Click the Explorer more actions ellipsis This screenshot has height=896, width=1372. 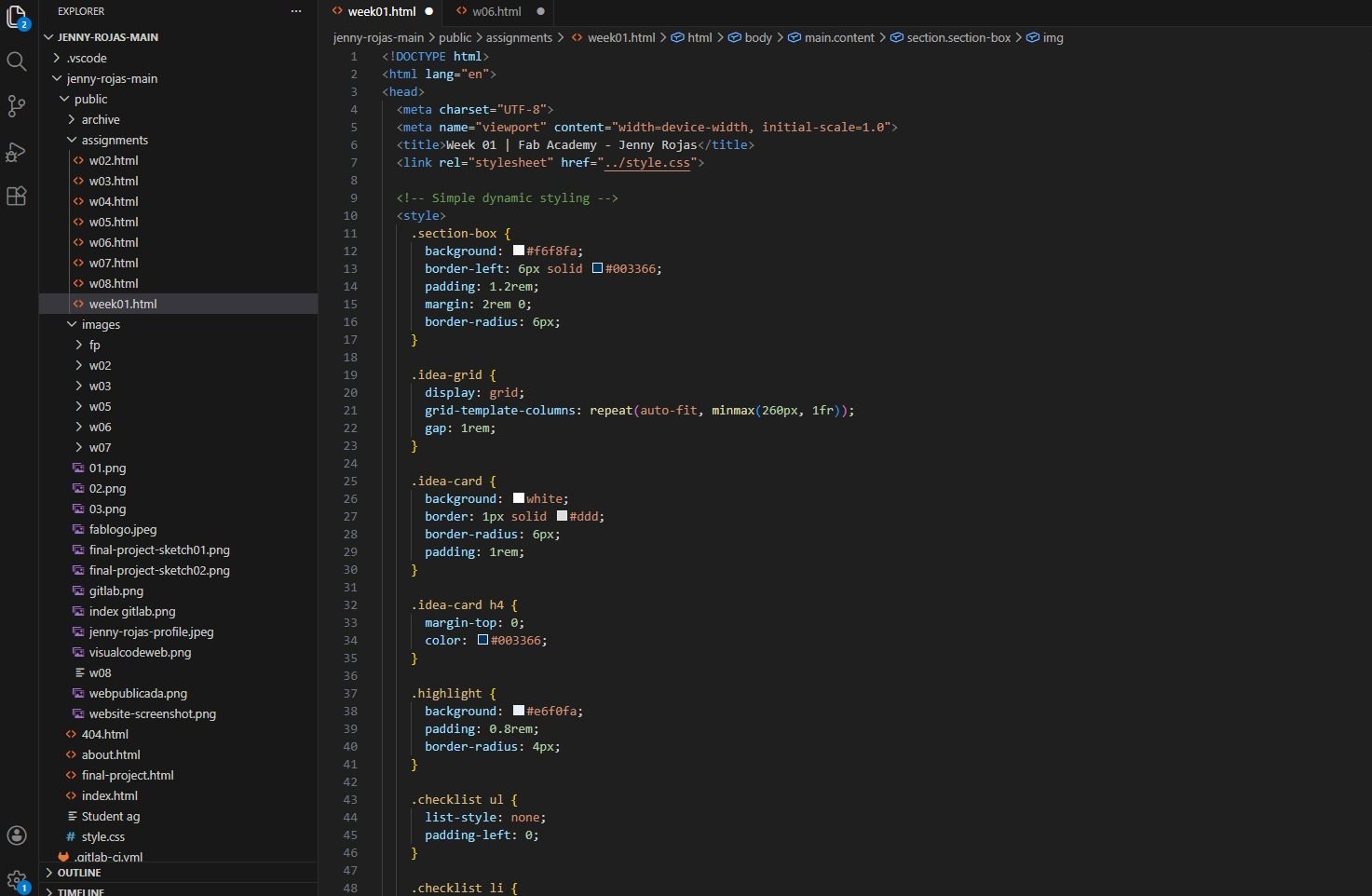[296, 11]
